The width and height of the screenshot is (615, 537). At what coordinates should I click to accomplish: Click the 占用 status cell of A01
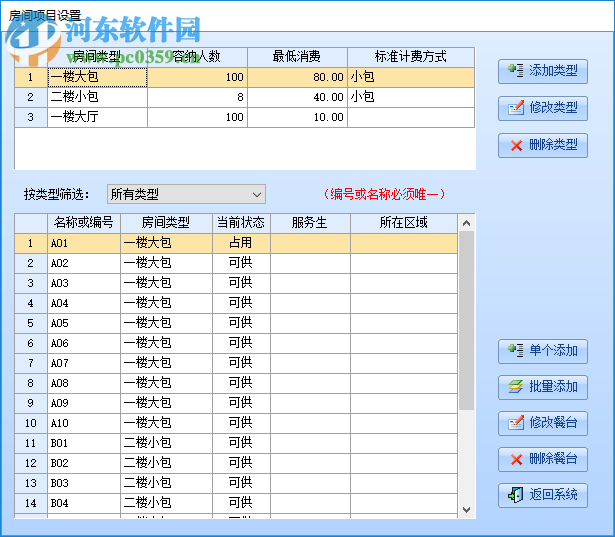point(241,243)
